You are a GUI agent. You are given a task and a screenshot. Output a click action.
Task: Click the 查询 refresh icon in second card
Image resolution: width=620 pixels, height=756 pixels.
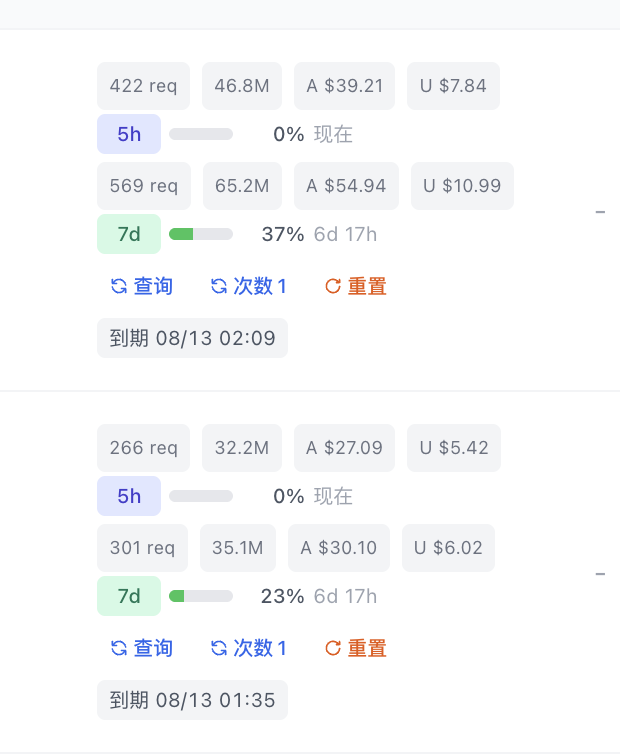119,648
